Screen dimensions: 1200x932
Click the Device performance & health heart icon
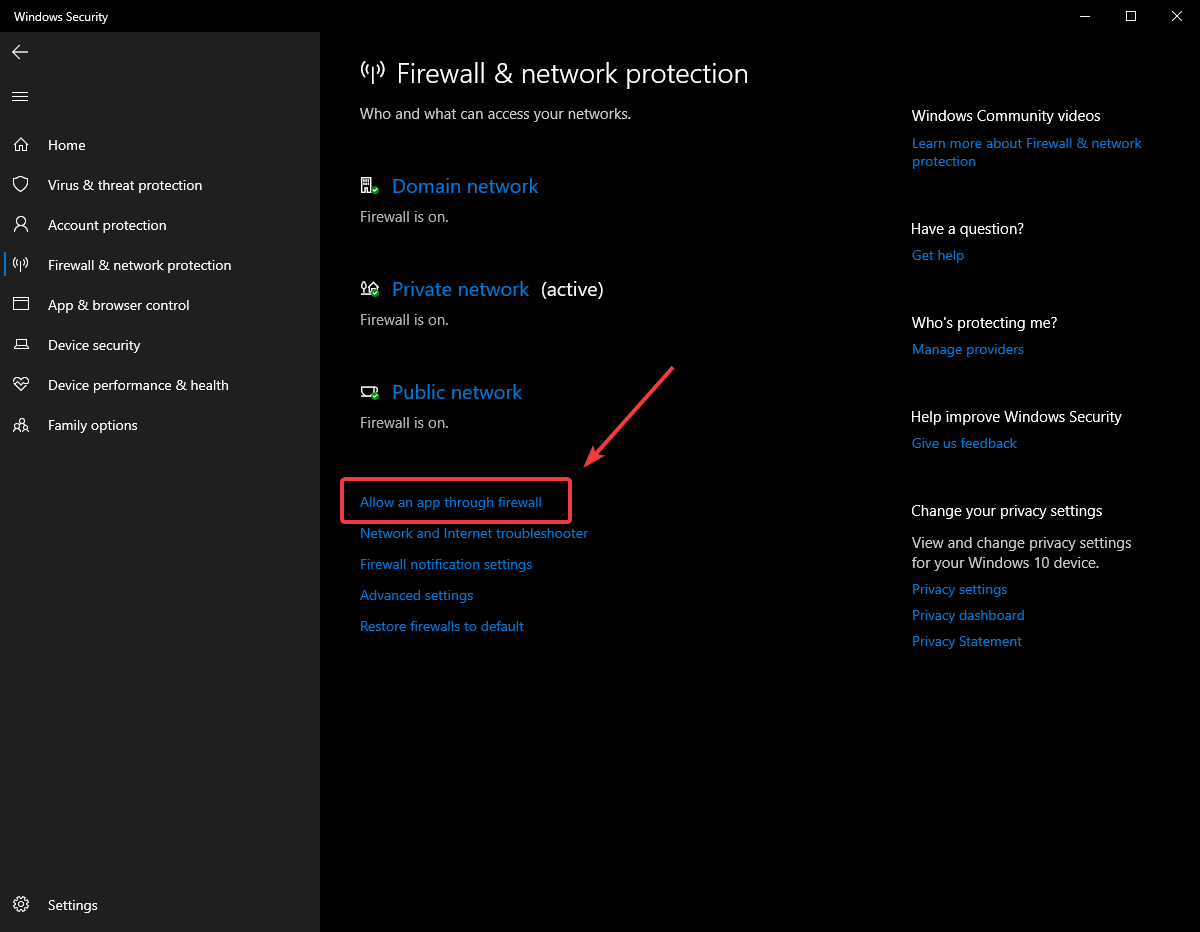(x=21, y=384)
